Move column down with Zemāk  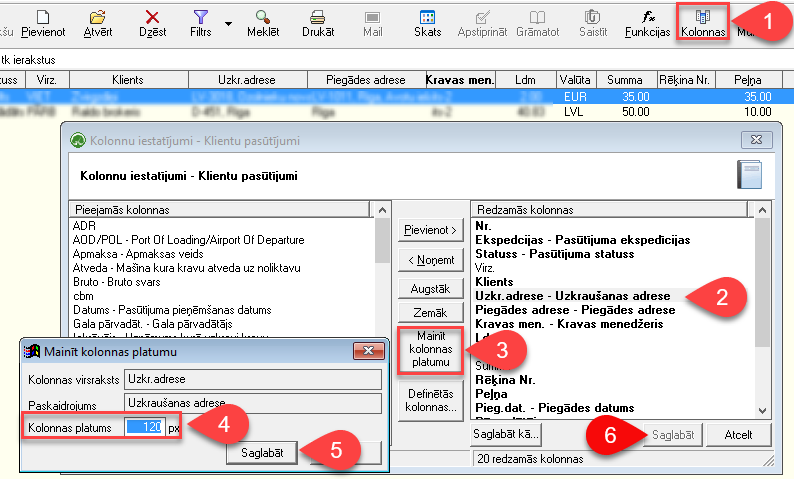430,313
